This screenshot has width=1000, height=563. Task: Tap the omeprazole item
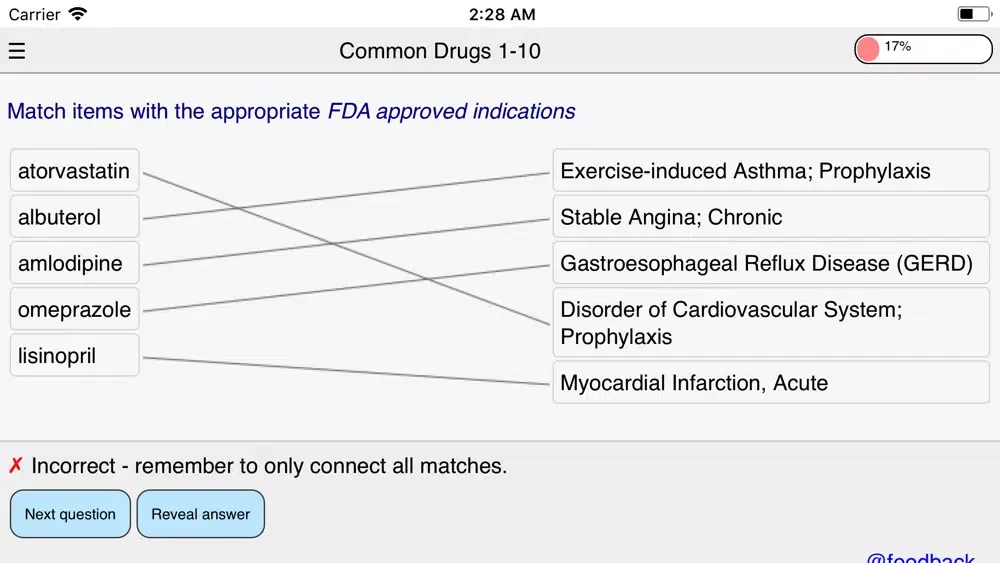[x=74, y=310]
